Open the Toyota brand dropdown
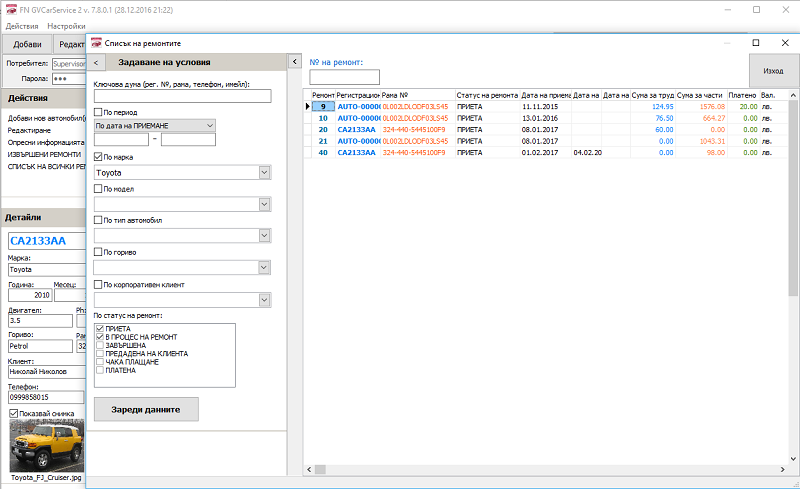The image size is (800, 489). click(x=264, y=173)
